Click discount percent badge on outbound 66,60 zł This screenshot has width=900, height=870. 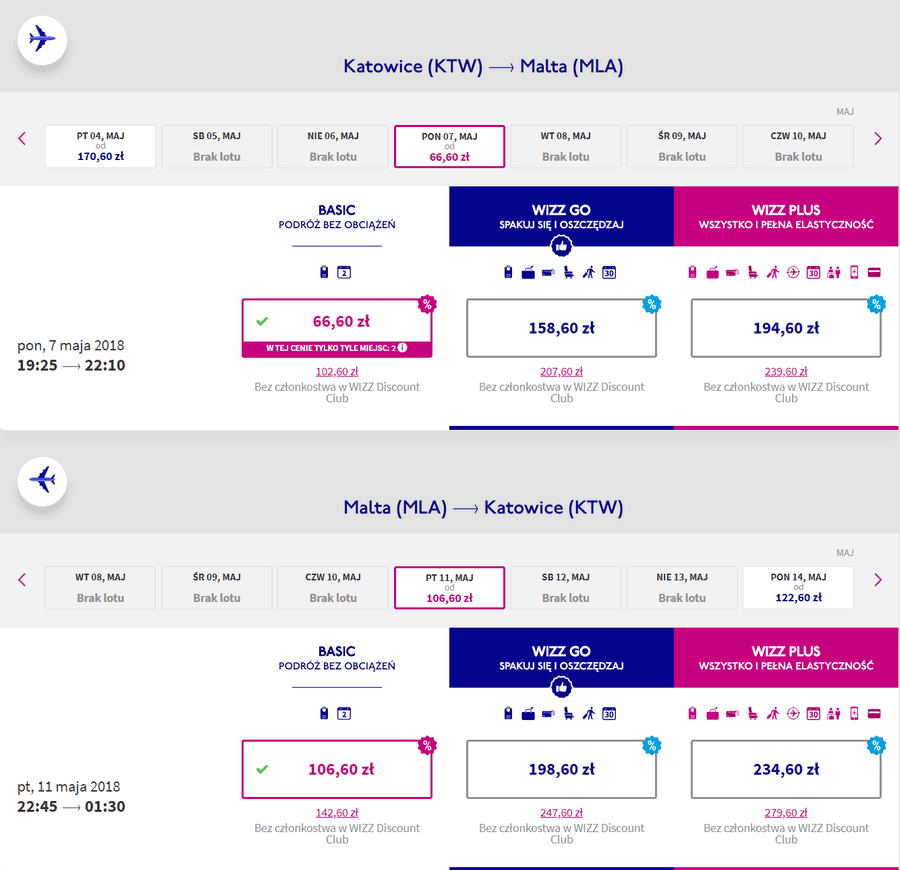tap(427, 304)
